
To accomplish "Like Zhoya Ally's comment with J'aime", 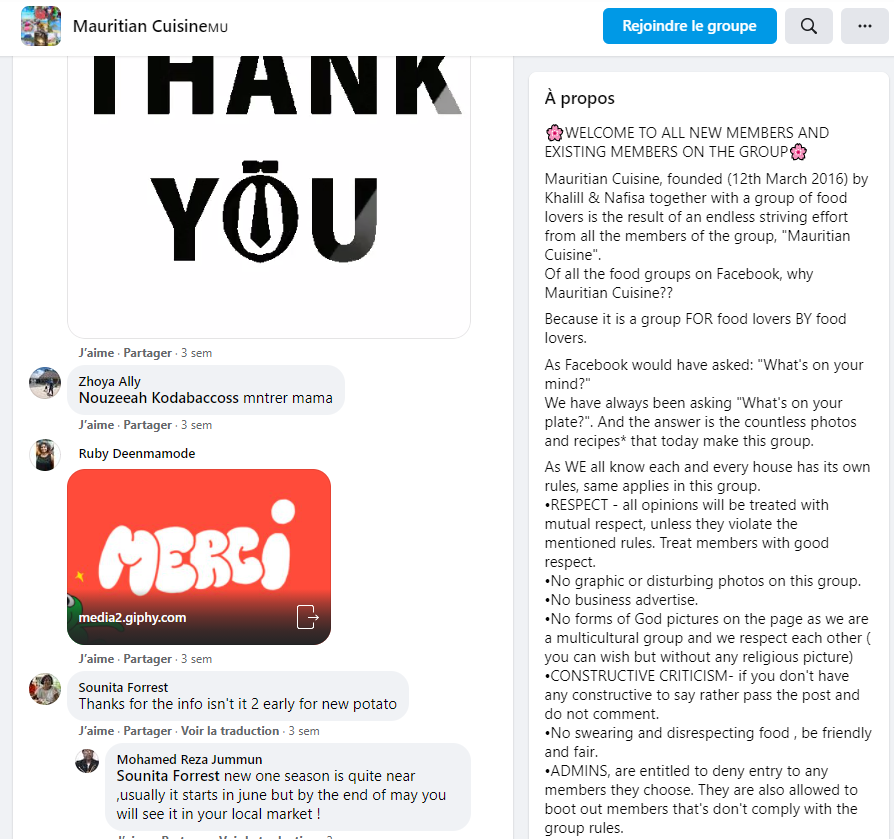I will pyautogui.click(x=96, y=425).
